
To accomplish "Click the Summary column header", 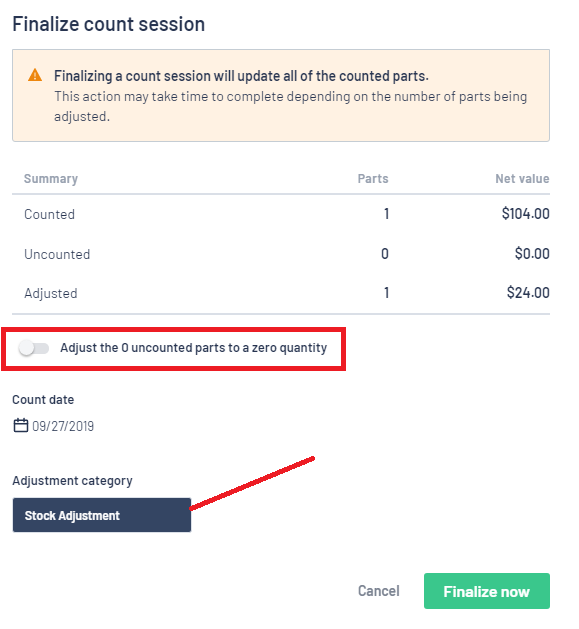I will pos(51,179).
